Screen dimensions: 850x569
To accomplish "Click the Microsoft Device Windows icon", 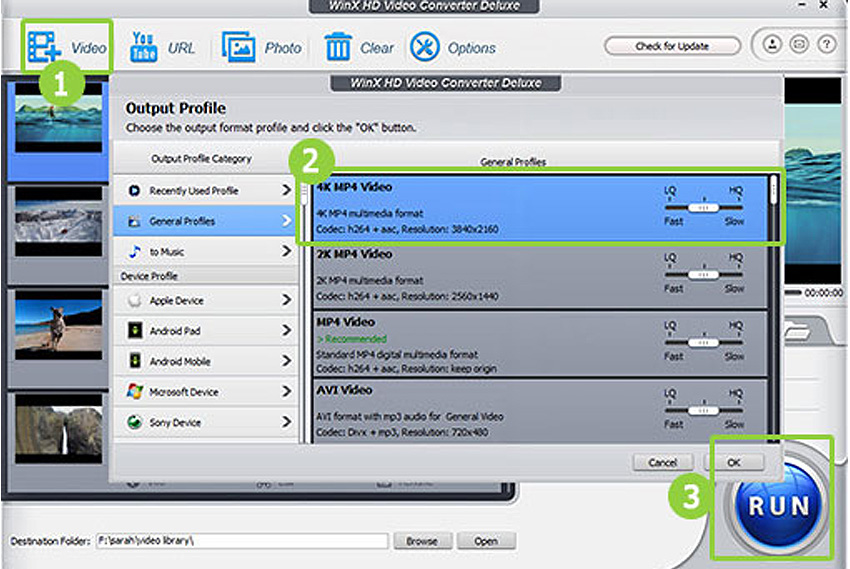I will click(134, 391).
